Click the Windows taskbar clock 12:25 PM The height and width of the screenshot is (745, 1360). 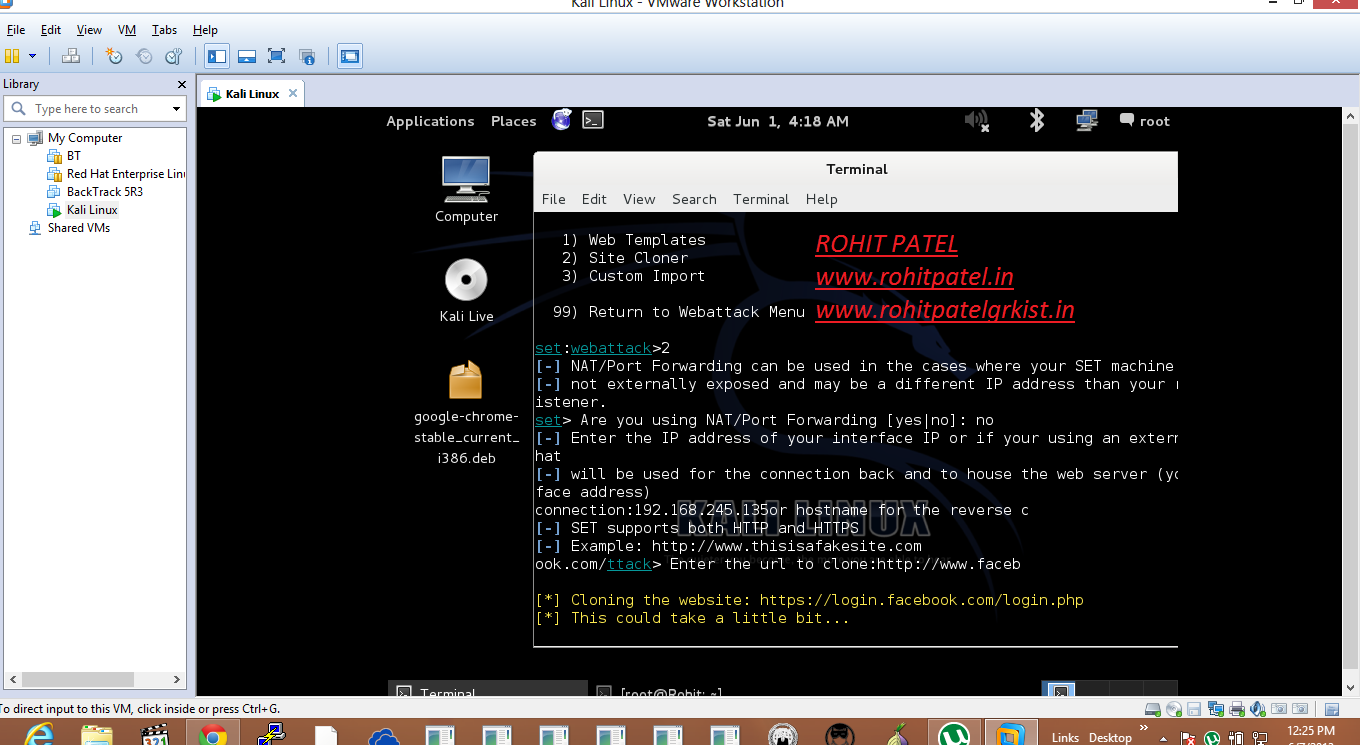tap(1312, 731)
